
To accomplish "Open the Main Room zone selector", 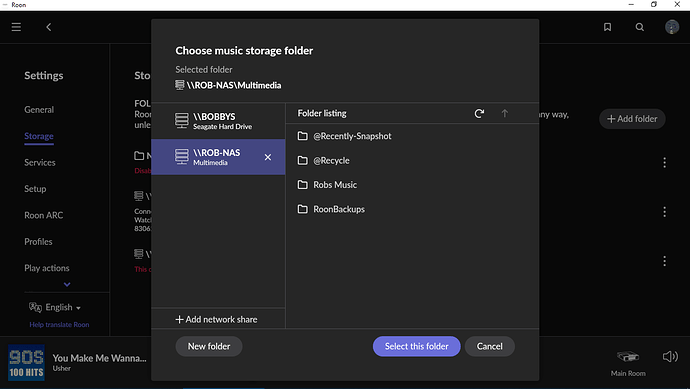I will click(x=628, y=363).
